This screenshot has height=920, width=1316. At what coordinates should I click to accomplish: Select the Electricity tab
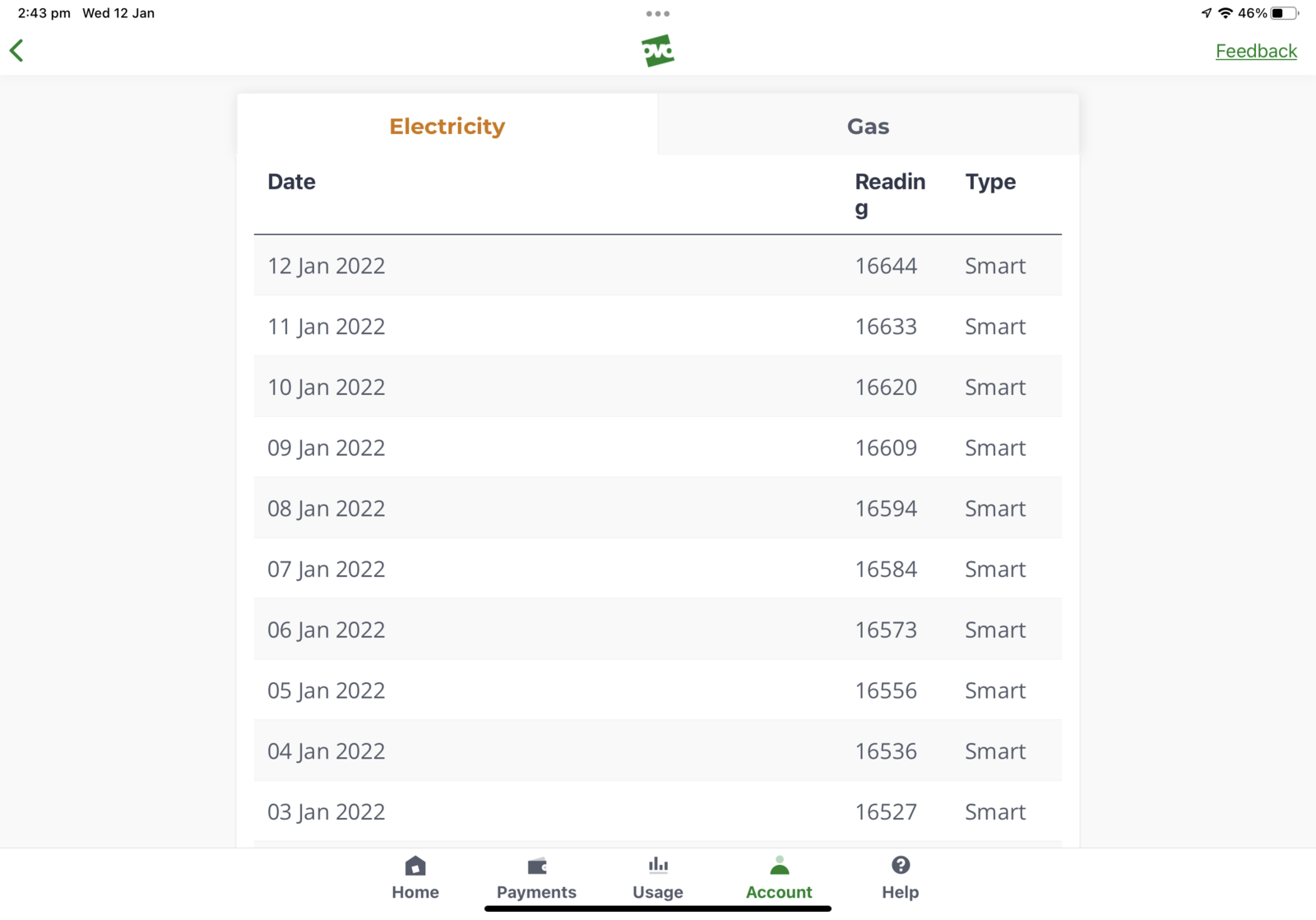click(447, 126)
